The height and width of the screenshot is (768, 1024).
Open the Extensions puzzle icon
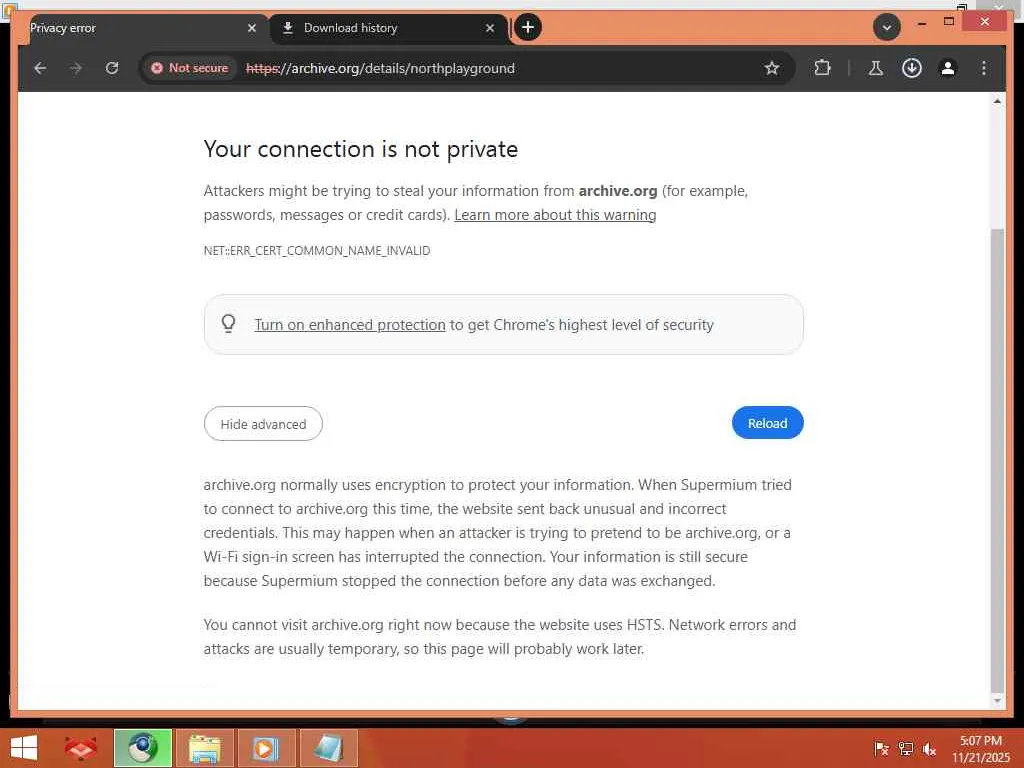[x=822, y=68]
